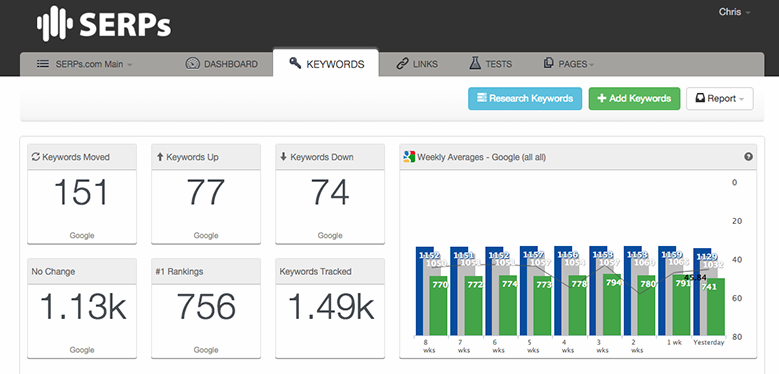Image resolution: width=779 pixels, height=374 pixels.
Task: Click the key icon on Keywords tab
Action: pos(295,63)
